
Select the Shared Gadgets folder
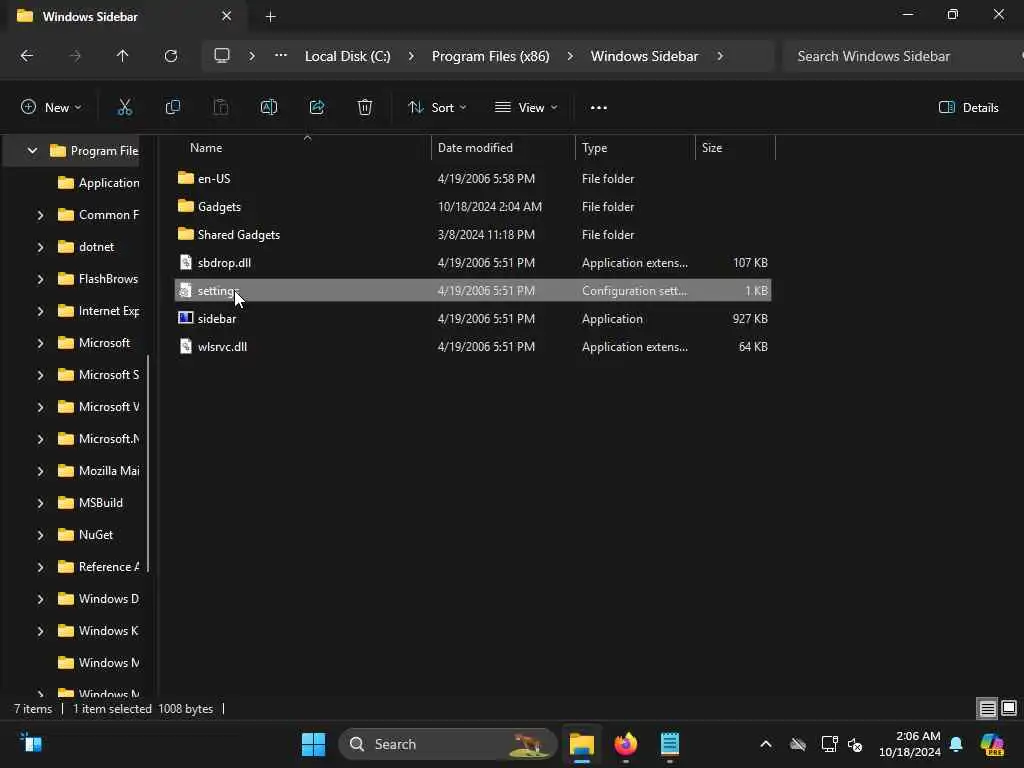[x=473, y=234]
